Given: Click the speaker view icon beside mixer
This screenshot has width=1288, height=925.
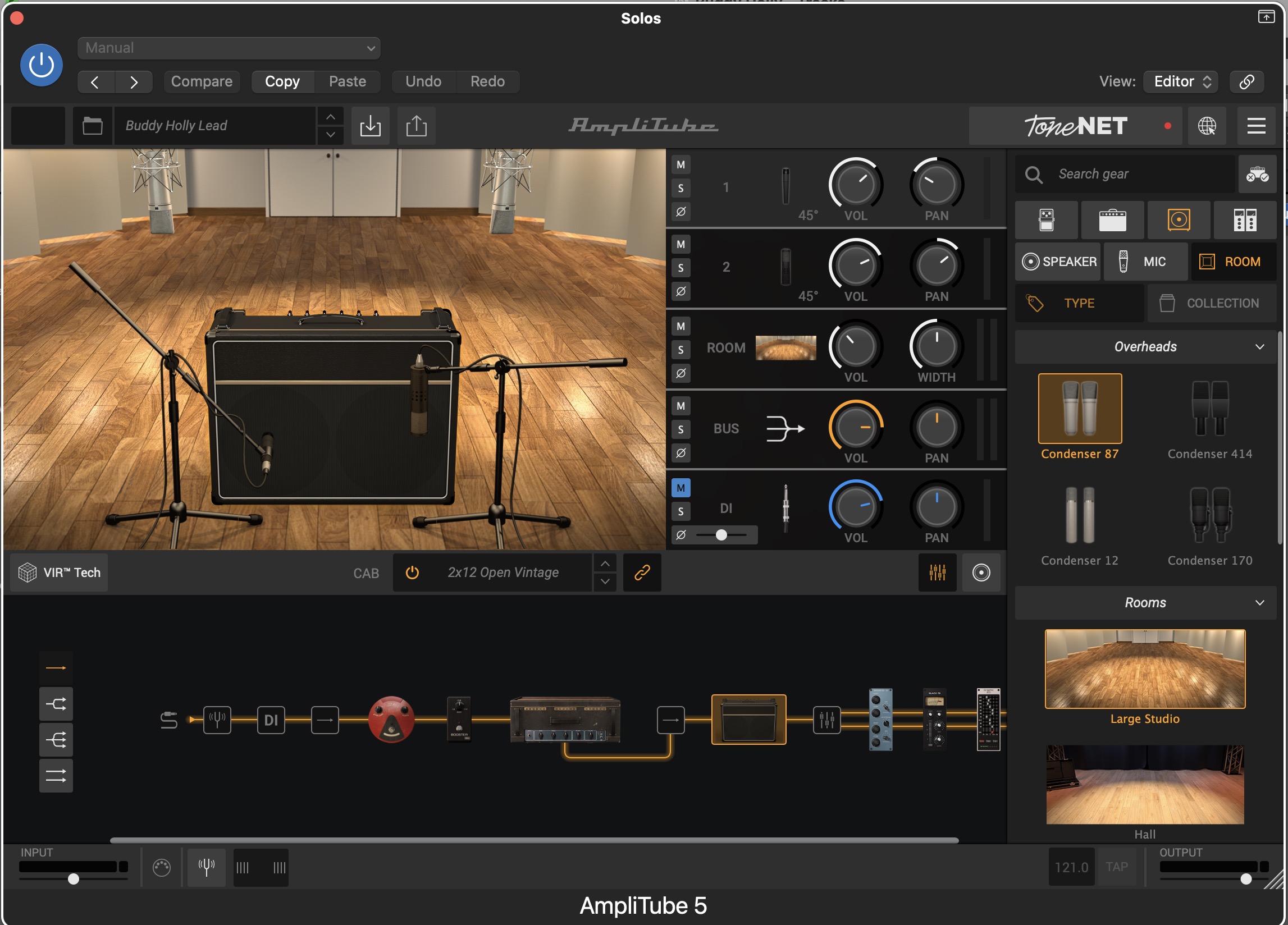Looking at the screenshot, I should (x=981, y=573).
